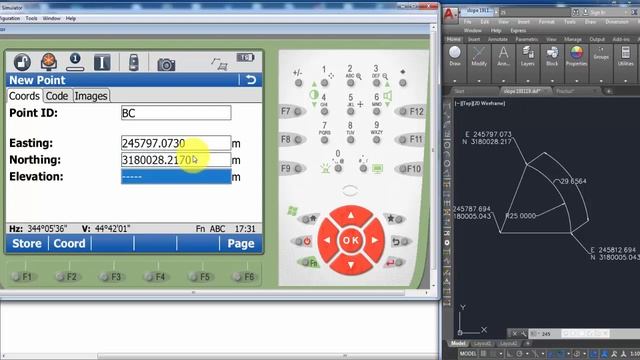
Task: Click the OK key on navigation pad
Action: click(x=351, y=240)
